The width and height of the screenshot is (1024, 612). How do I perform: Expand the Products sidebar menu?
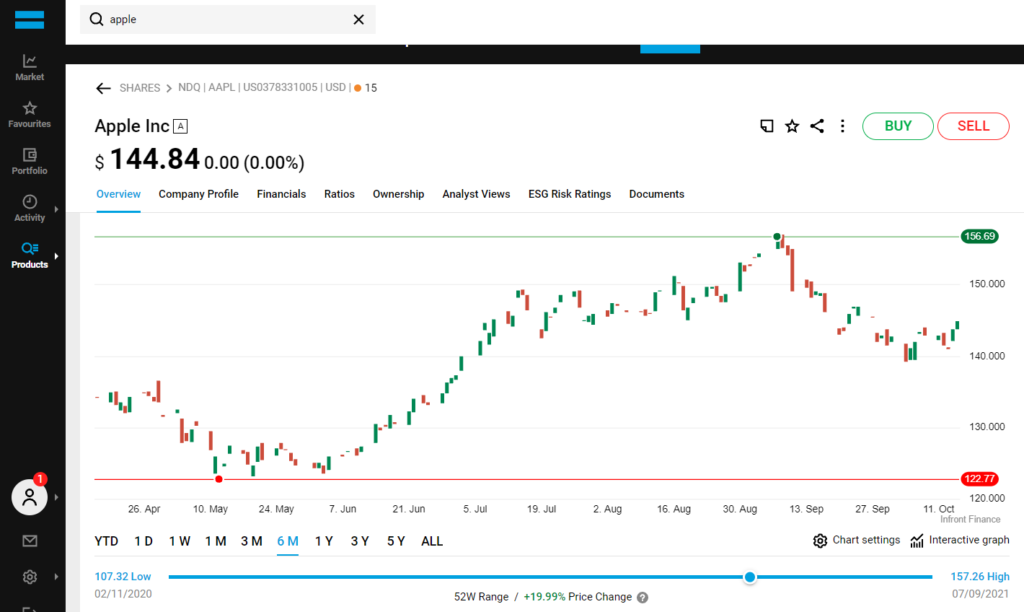tap(56, 256)
